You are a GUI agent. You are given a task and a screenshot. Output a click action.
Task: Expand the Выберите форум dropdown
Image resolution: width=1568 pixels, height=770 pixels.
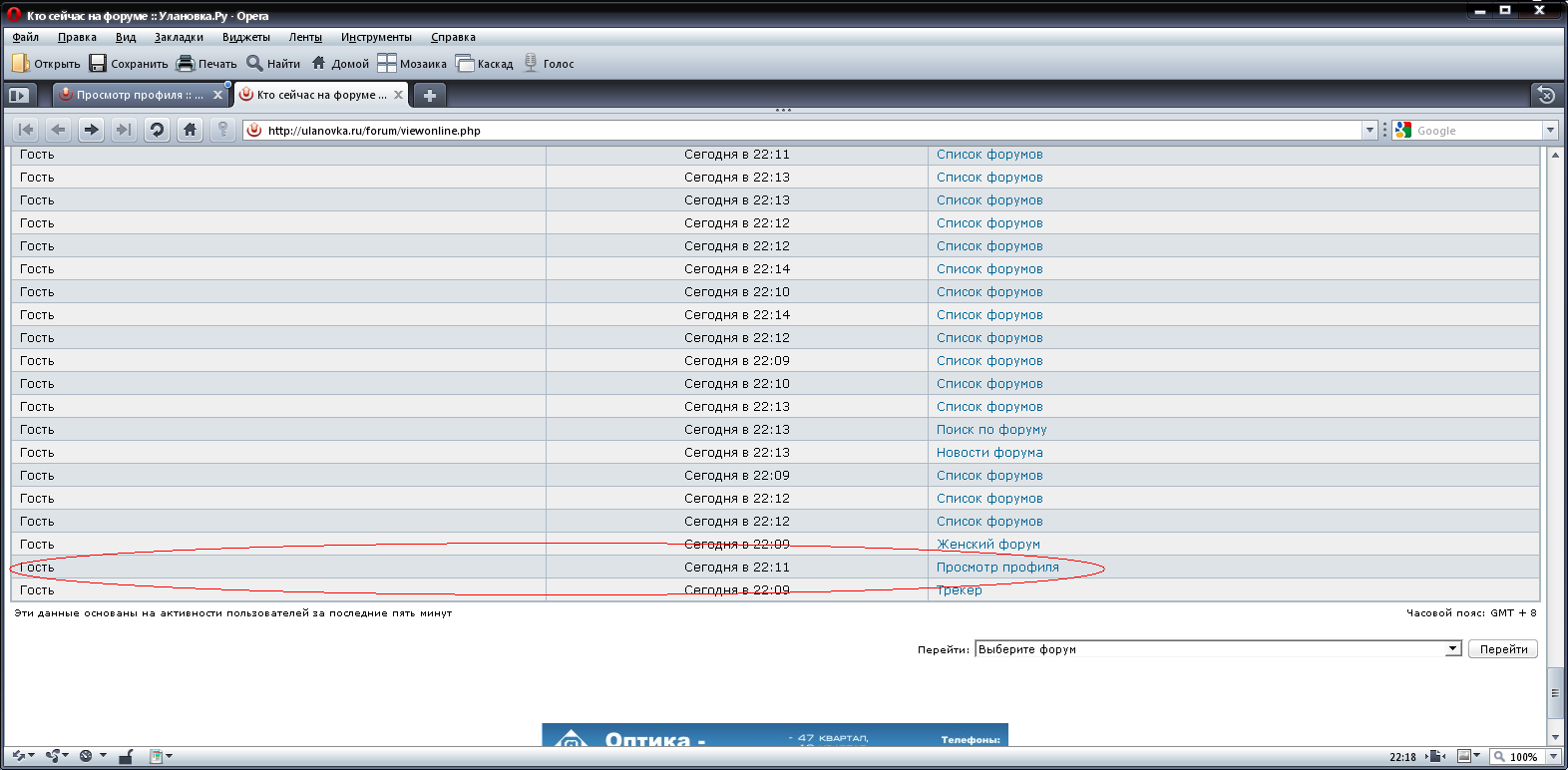(x=1453, y=649)
